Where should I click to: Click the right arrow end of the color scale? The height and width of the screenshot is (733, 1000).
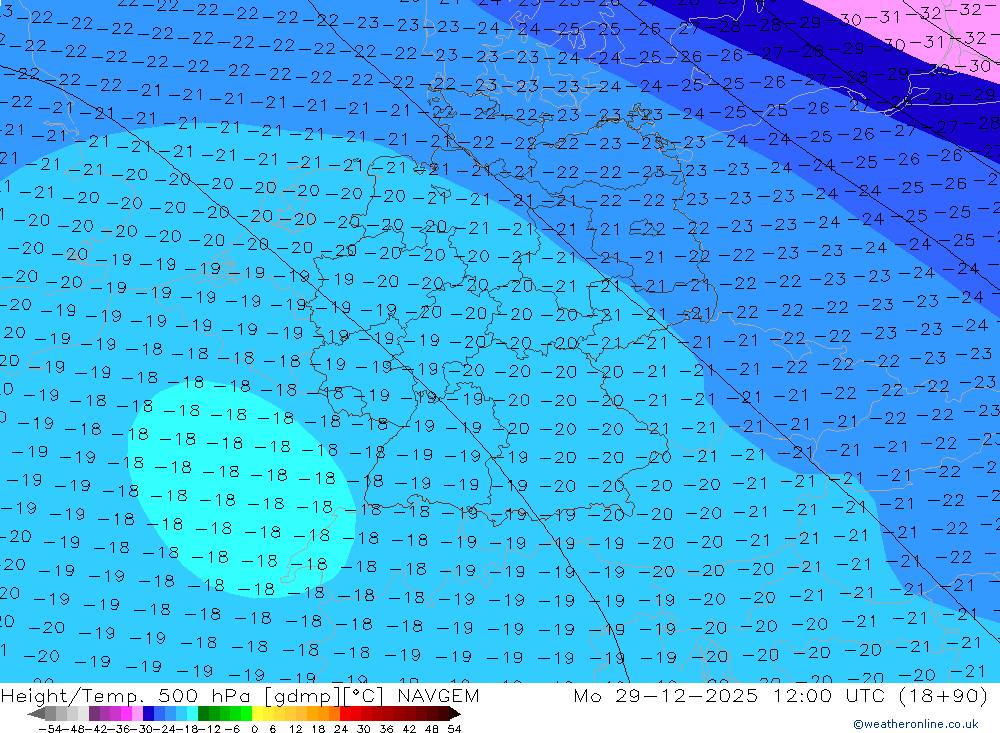point(455,714)
